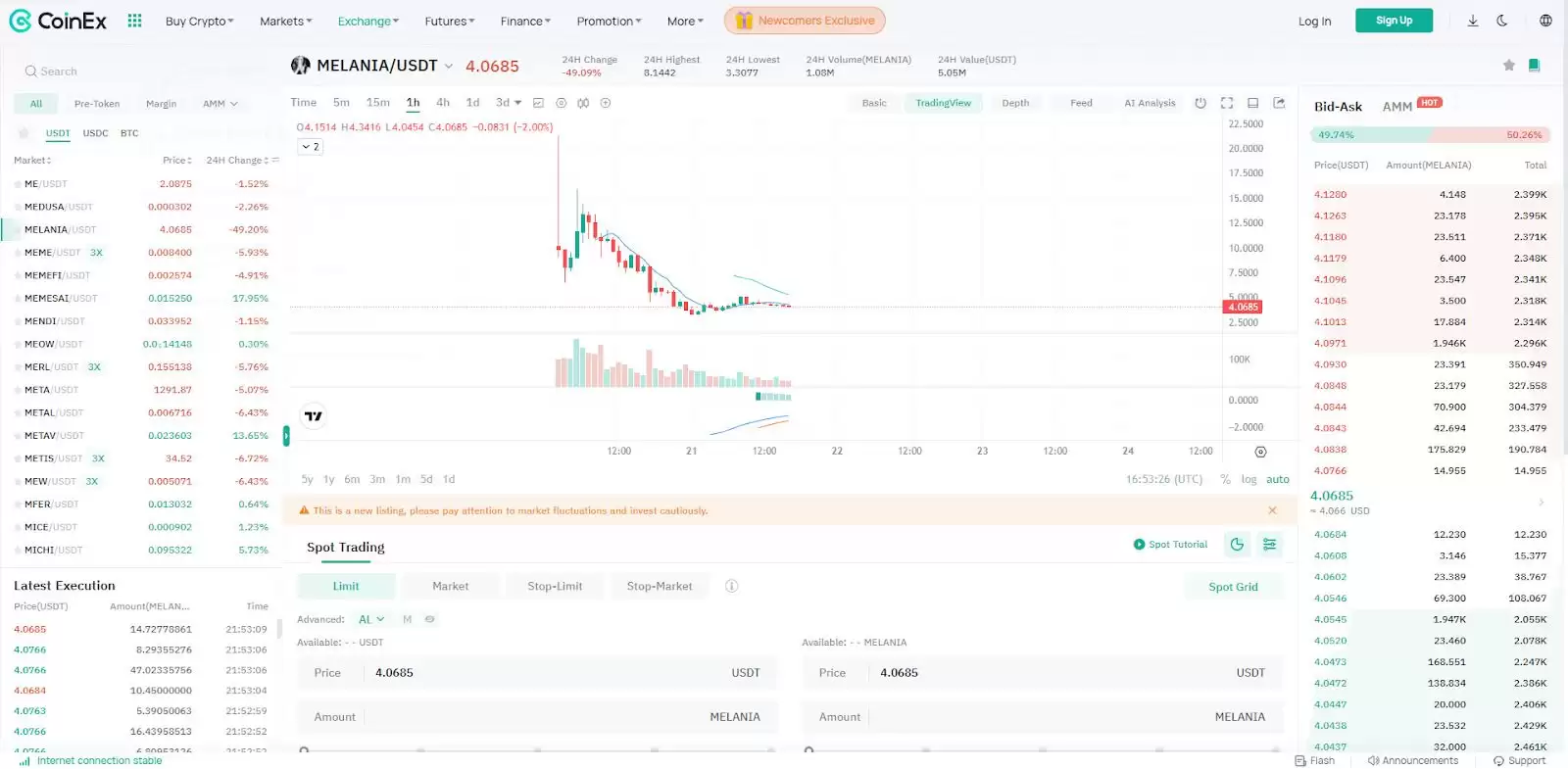Switch to dark mode using the moon icon
Viewport: 1568px width, 769px height.
coord(1501,21)
